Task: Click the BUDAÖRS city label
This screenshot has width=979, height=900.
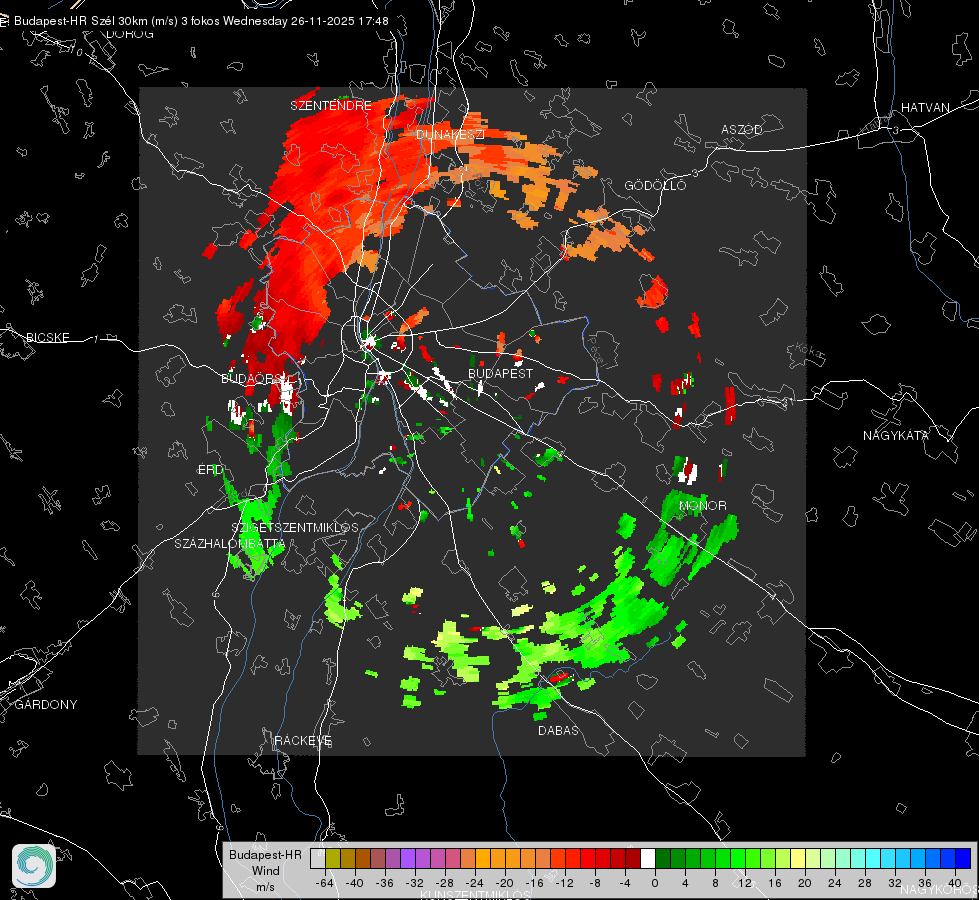Action: point(257,378)
